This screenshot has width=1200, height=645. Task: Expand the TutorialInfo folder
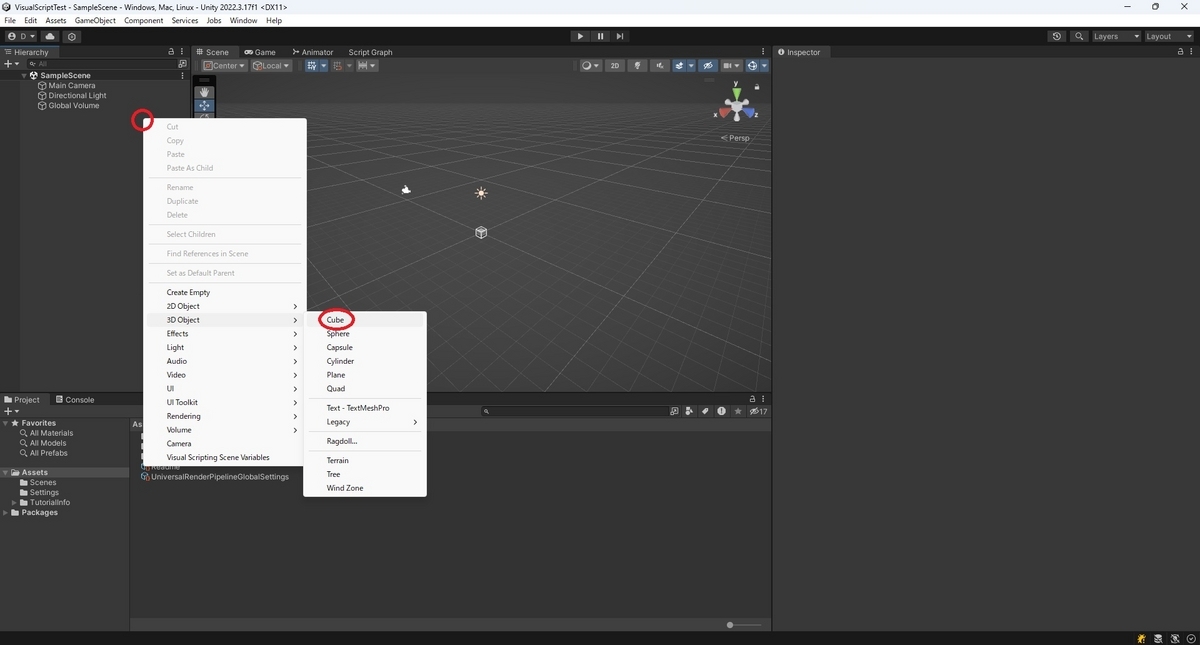[x=14, y=503]
